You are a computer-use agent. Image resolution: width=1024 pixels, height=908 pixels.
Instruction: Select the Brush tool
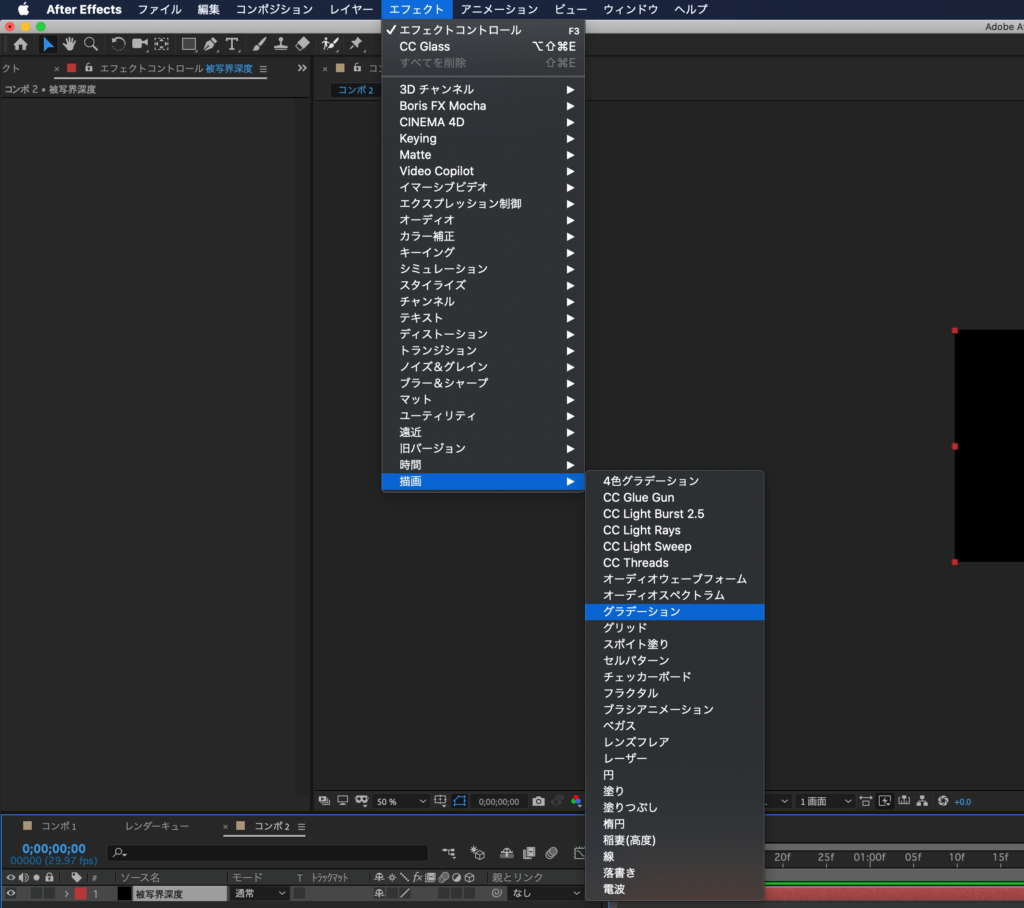coord(259,44)
